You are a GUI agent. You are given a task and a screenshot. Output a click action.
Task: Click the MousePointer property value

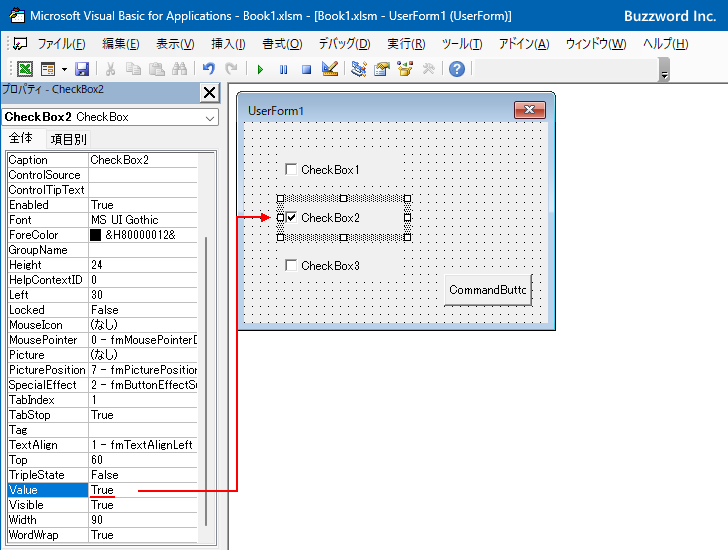(x=143, y=340)
